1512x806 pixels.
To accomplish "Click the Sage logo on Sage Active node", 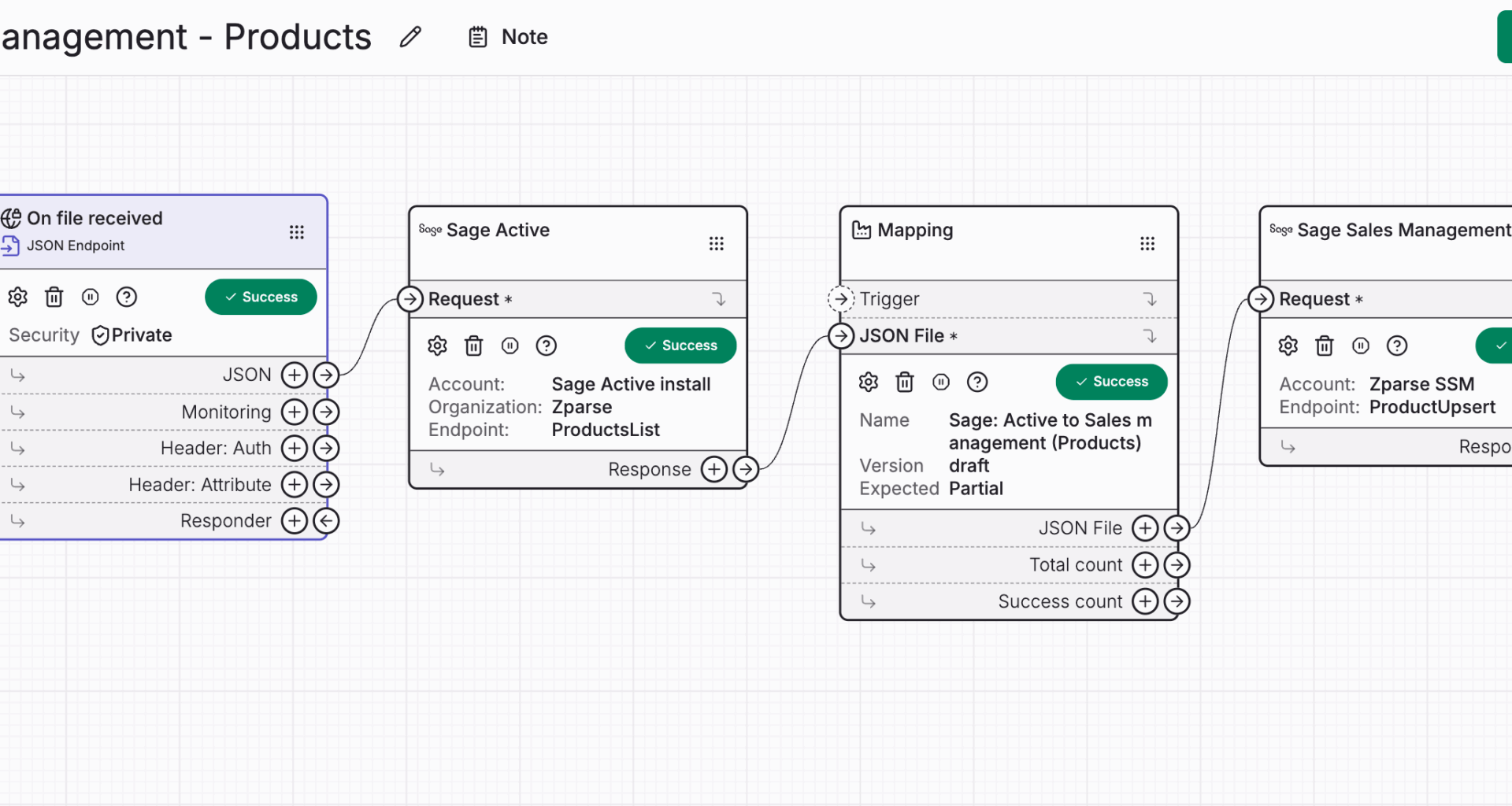I will (430, 230).
